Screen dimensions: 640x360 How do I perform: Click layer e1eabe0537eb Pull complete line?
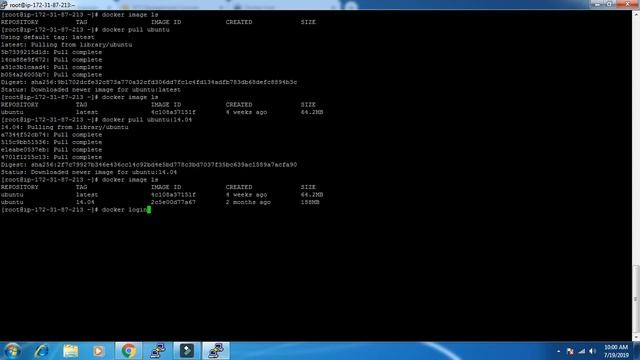click(x=51, y=150)
